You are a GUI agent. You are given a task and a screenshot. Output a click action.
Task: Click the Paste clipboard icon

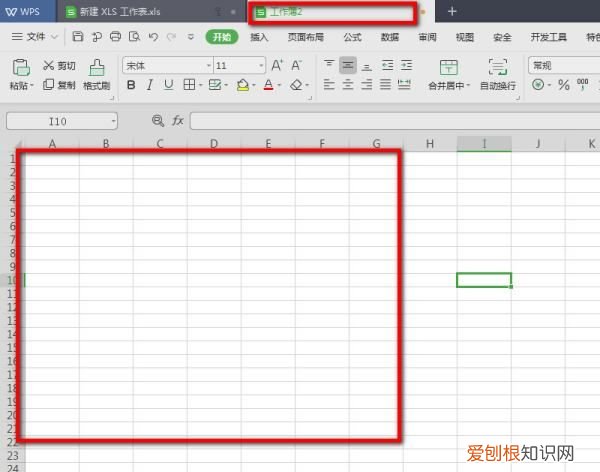tap(21, 67)
